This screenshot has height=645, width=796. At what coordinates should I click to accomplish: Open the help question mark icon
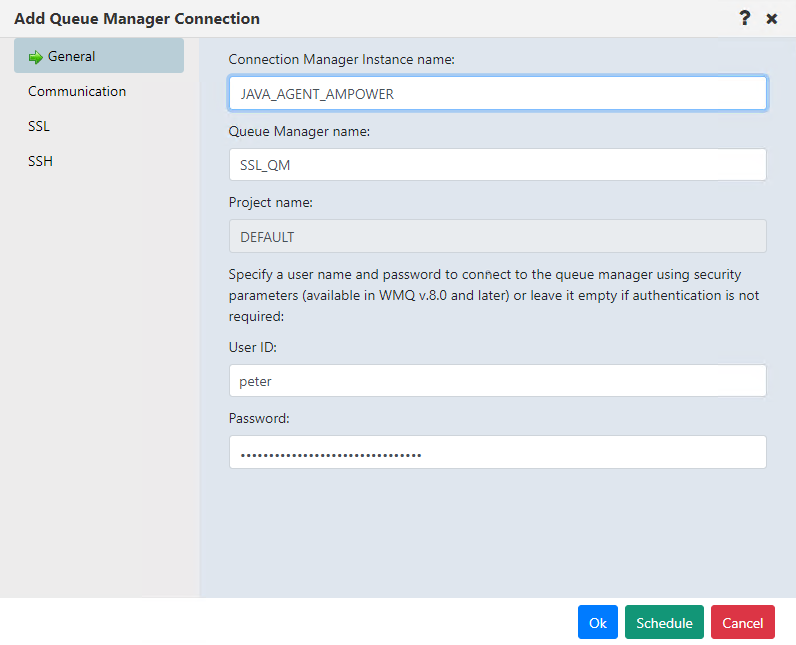click(744, 18)
